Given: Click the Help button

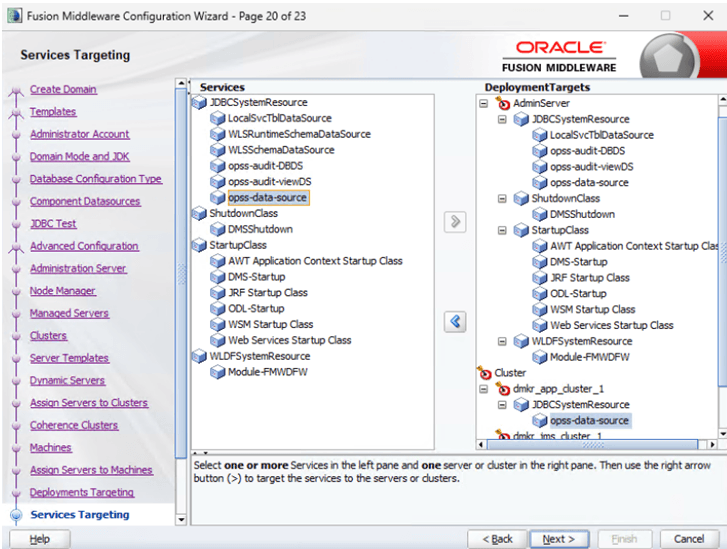Looking at the screenshot, I should click(x=39, y=539).
